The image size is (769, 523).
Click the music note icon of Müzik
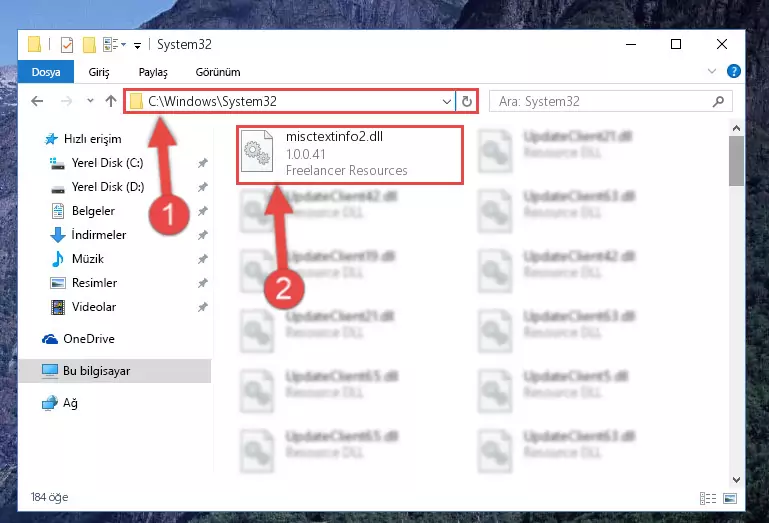pos(58,259)
